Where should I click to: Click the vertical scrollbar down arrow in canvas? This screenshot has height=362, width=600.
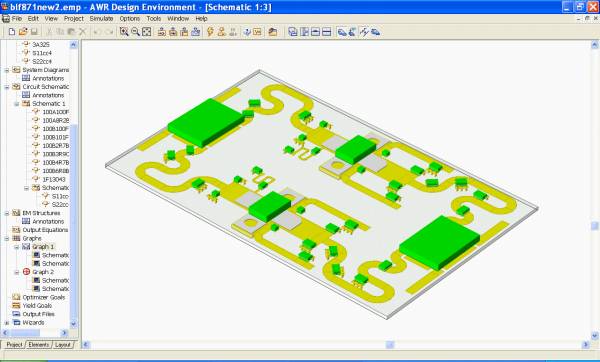coord(595,336)
